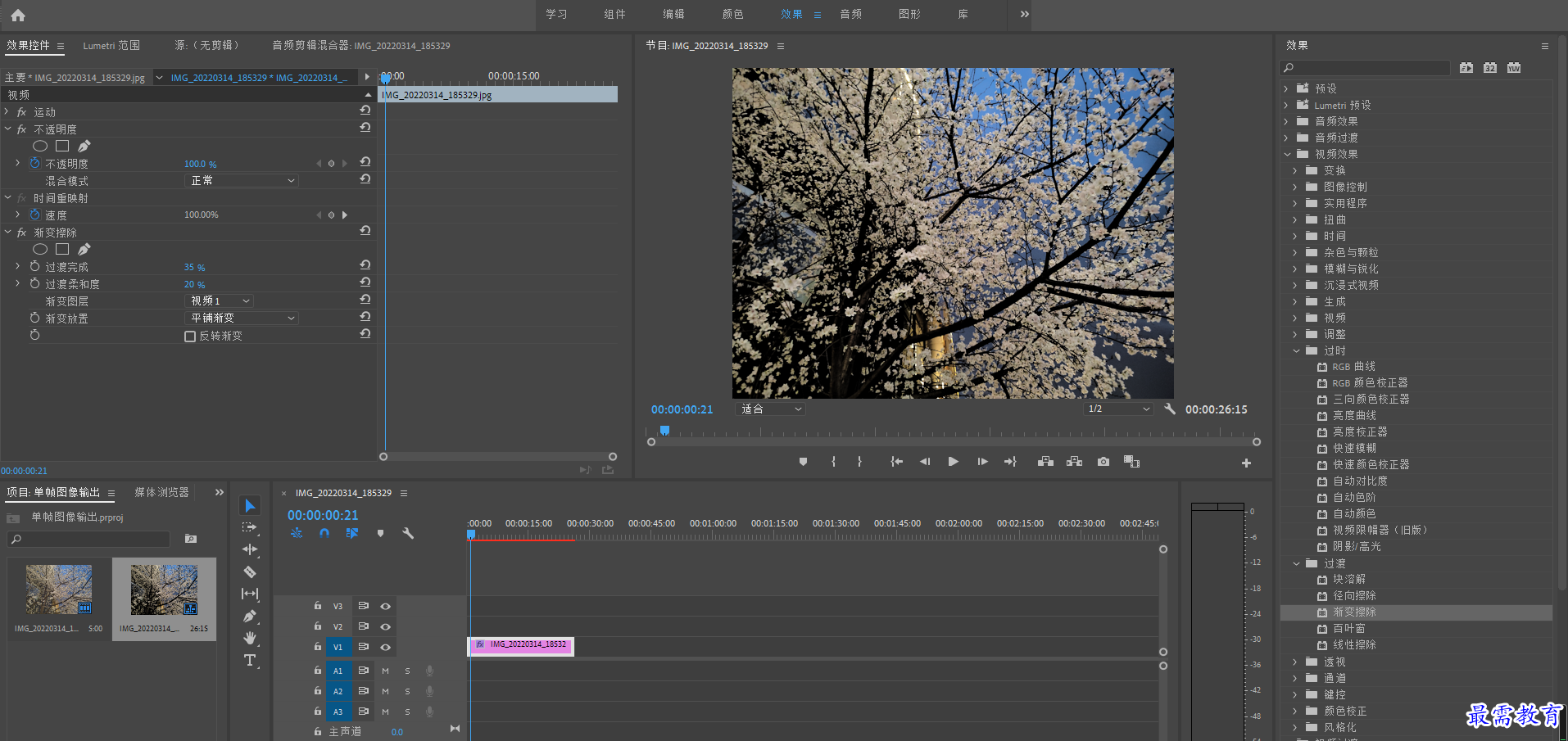Viewport: 1568px width, 741px height.
Task: Select 渐变擦除 effect in list
Action: [x=1354, y=612]
